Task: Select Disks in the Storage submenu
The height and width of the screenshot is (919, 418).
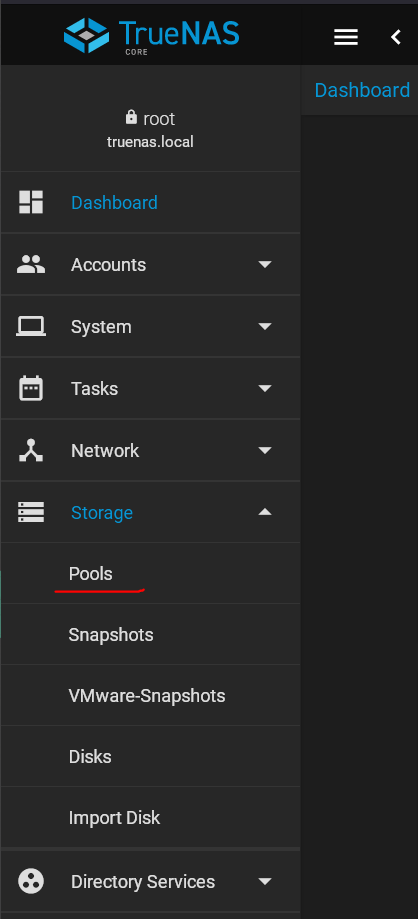Action: click(x=90, y=757)
